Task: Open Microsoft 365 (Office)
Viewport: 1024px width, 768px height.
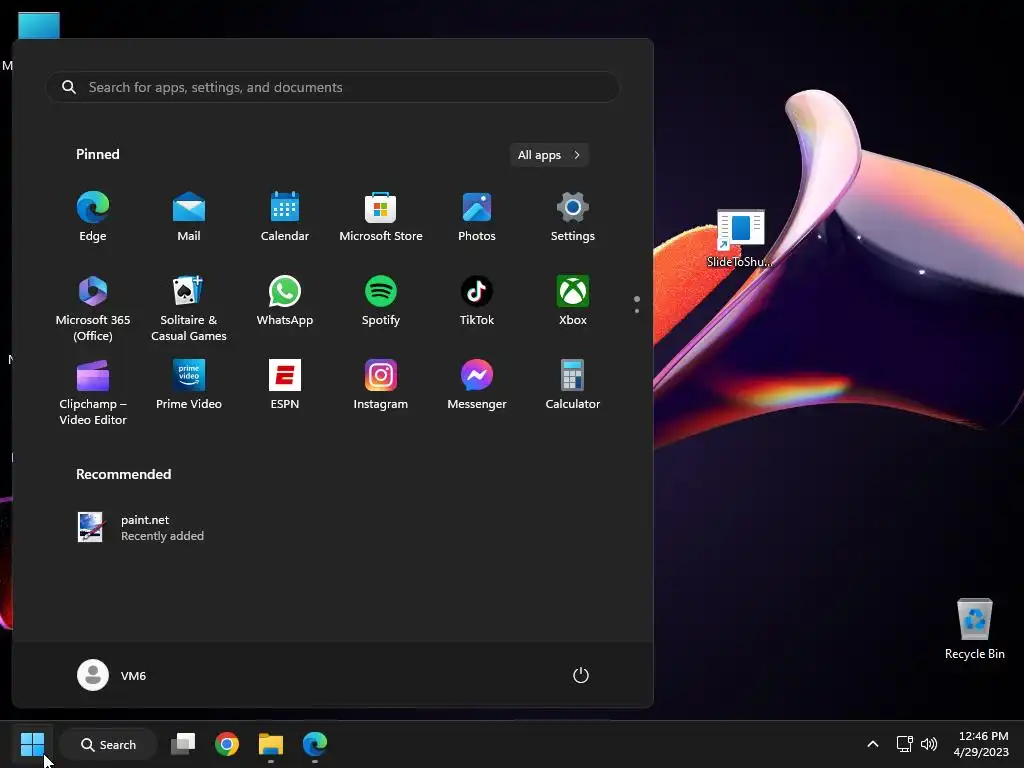Action: pyautogui.click(x=93, y=308)
